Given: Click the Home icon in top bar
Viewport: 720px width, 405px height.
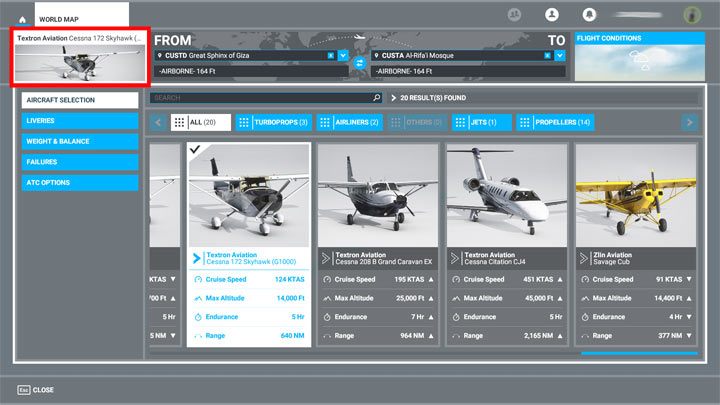Looking at the screenshot, I should point(22,19).
